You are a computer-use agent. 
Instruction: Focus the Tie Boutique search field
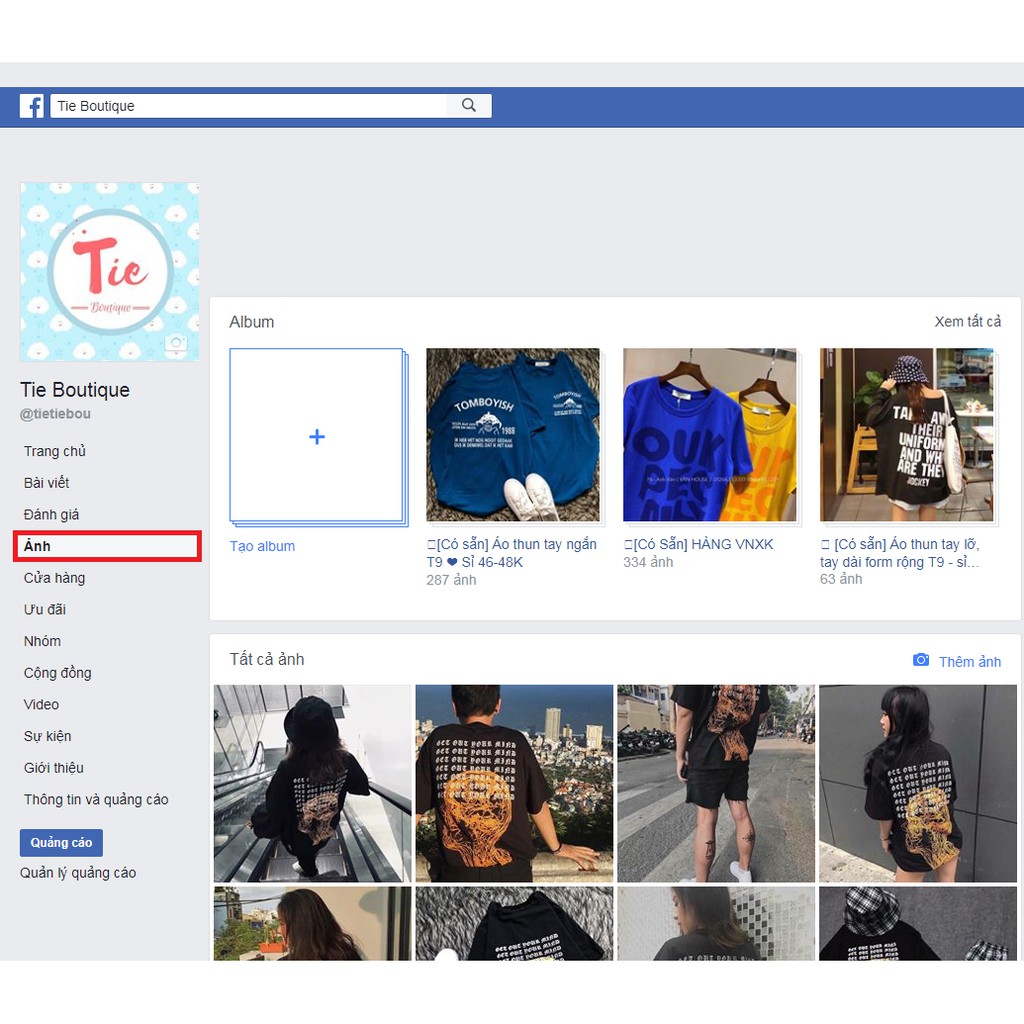[248, 106]
